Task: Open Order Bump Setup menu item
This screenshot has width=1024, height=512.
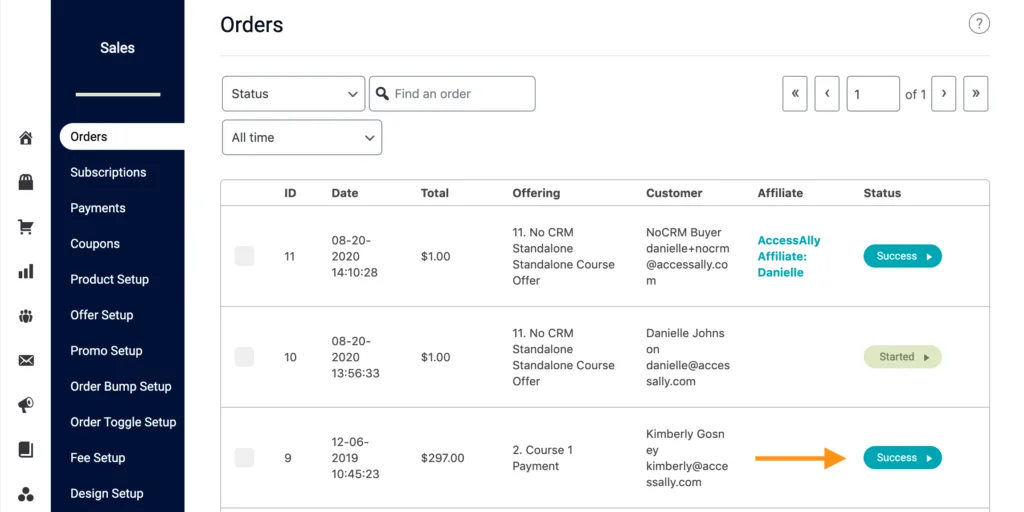Action: 121,386
